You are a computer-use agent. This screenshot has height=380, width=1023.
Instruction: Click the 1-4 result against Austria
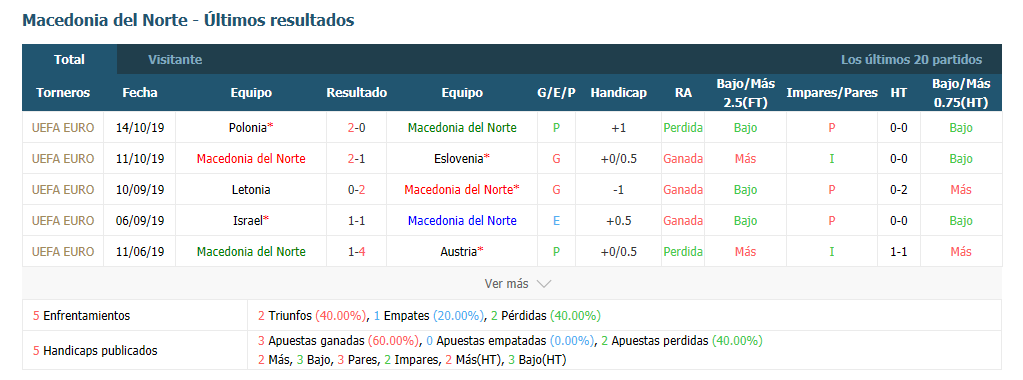356,251
